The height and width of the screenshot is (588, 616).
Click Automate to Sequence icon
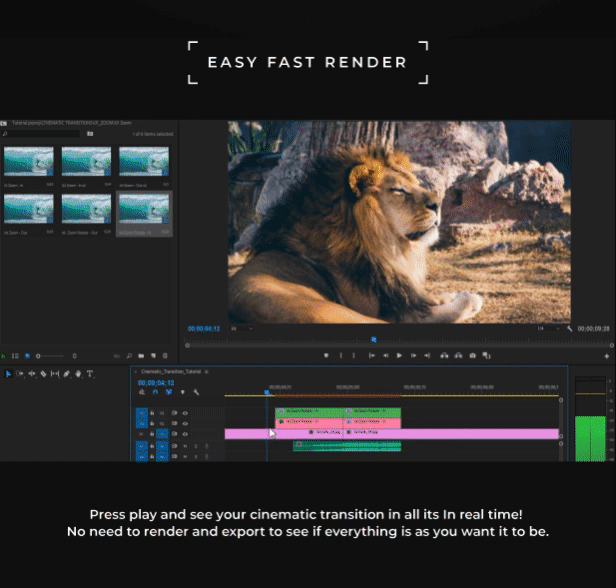117,356
